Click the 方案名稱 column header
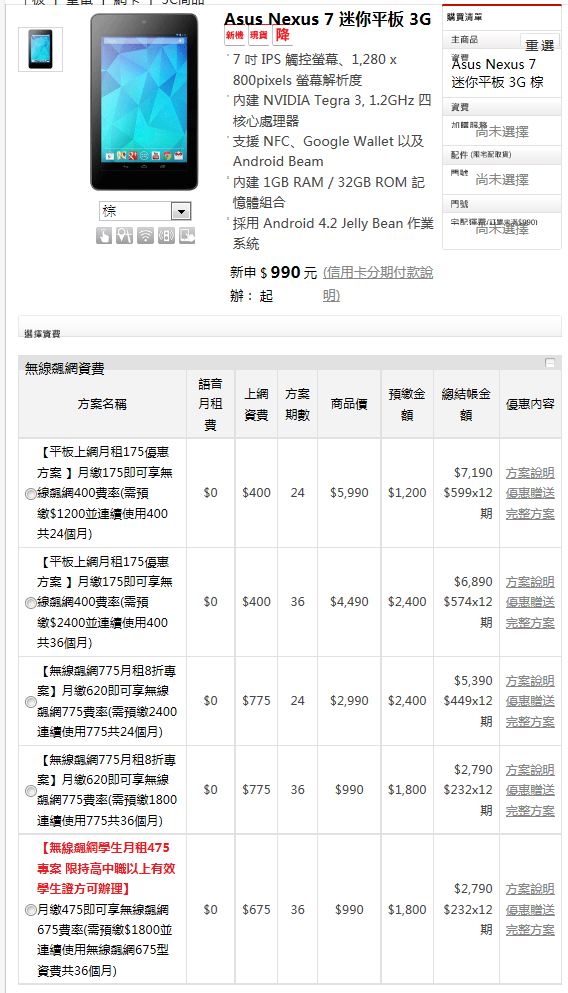Viewport: 568px width, 993px height. 103,404
